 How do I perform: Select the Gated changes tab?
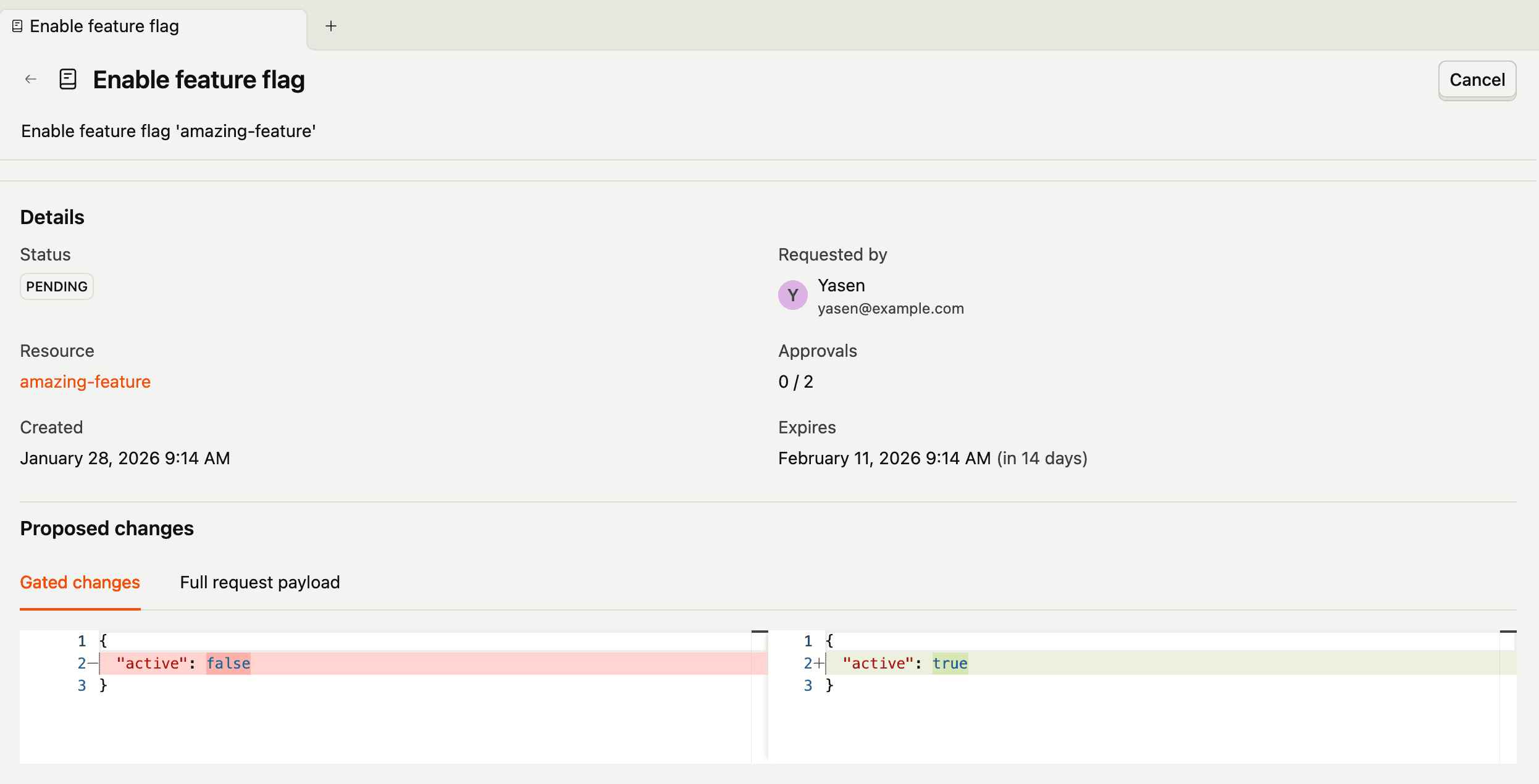point(80,582)
